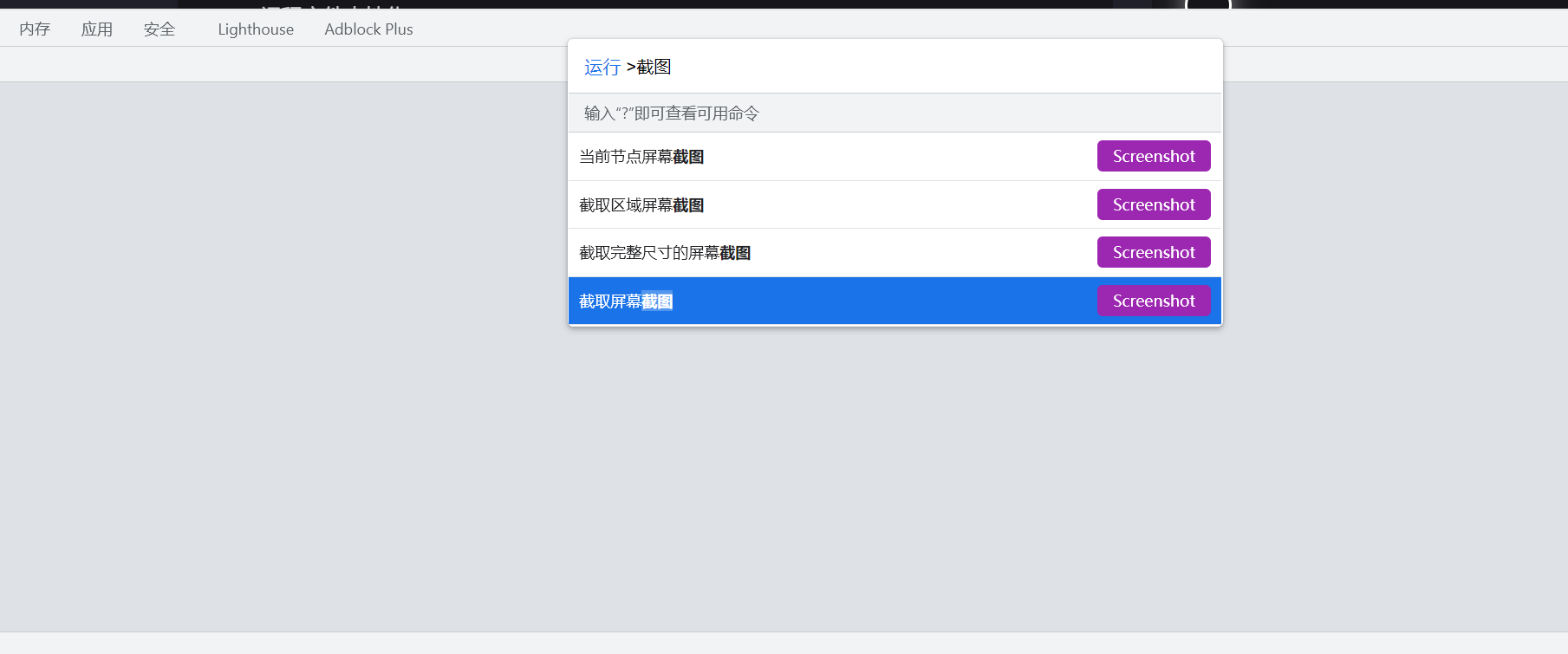Viewport: 1568px width, 654px height.
Task: Click the highlighted 截图 text in selected row
Action: (656, 301)
